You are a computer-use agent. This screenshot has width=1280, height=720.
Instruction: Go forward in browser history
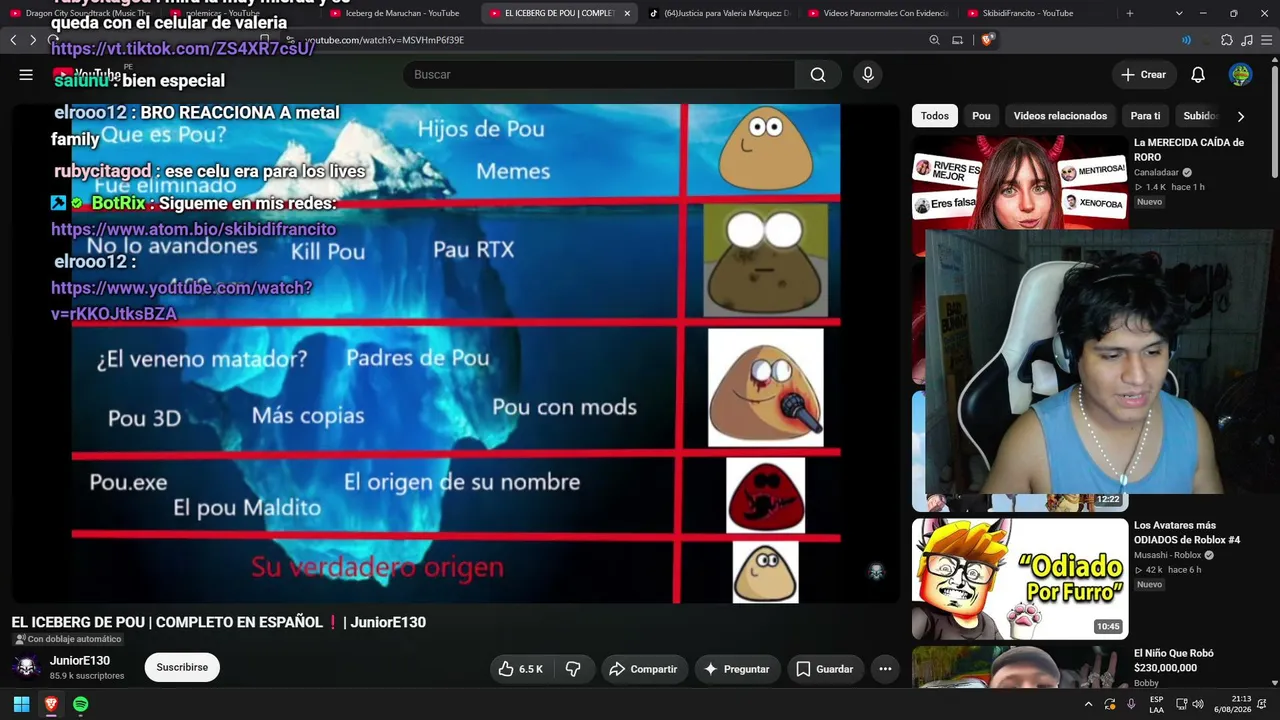[33, 40]
